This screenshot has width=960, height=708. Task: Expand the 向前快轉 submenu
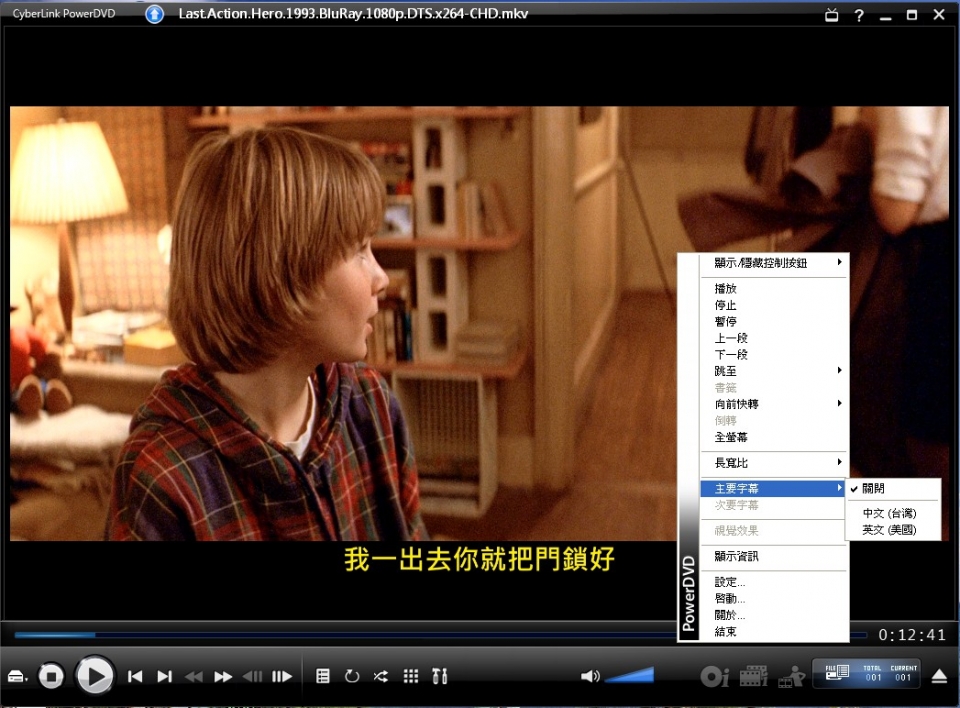tap(760, 403)
